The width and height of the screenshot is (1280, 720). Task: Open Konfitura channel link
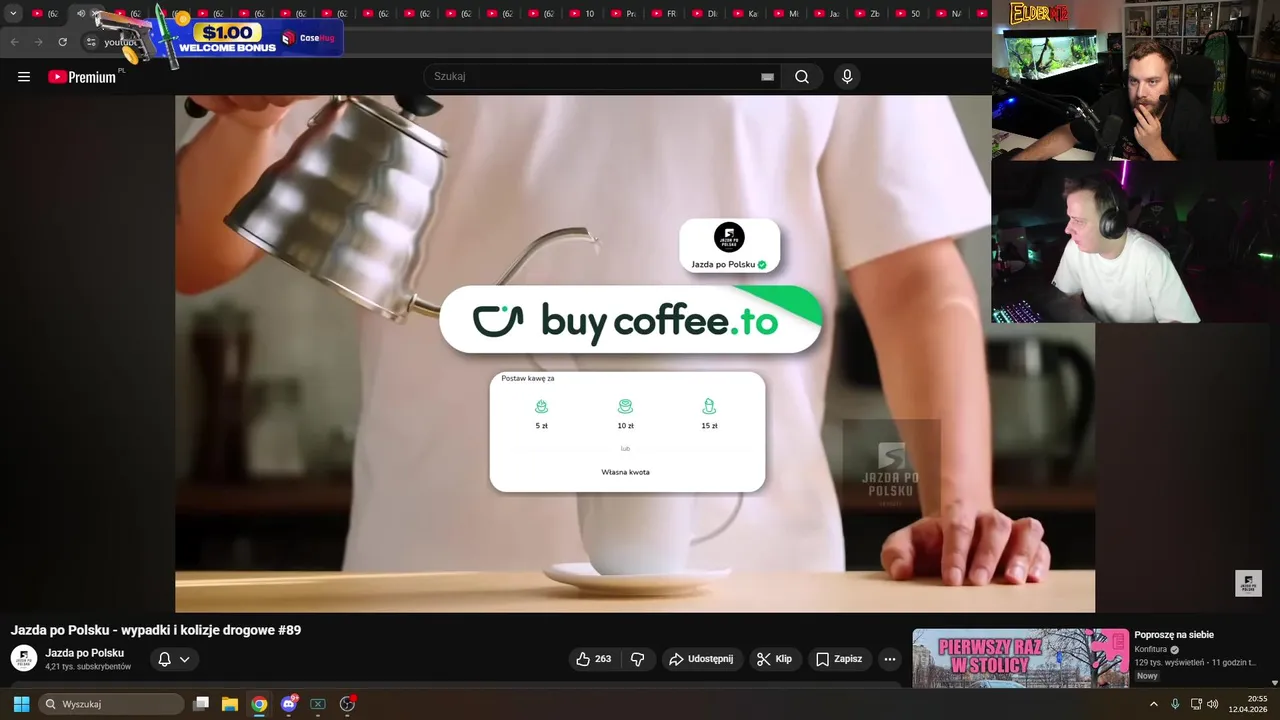(x=1151, y=649)
